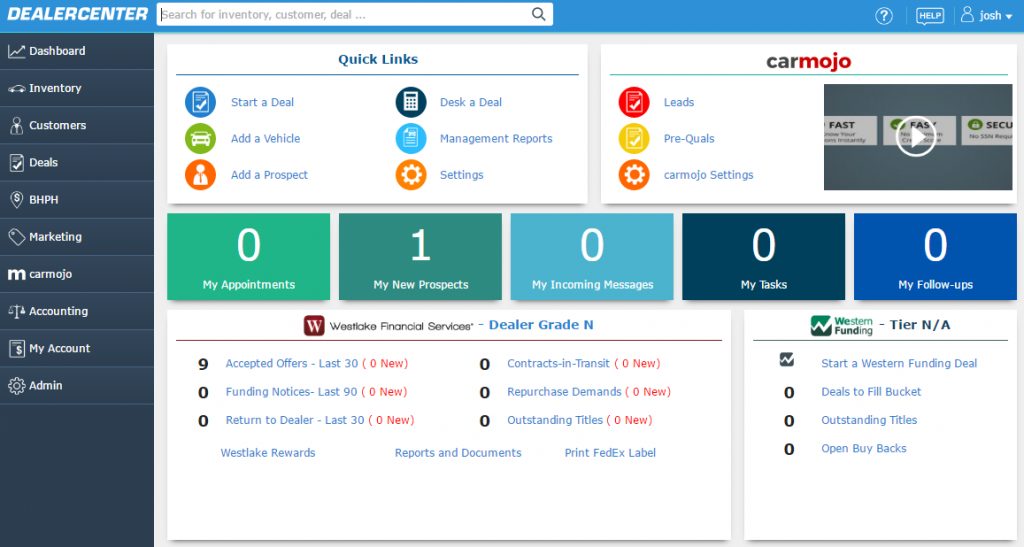Screen dimensions: 1024x547
Task: Open Accepted Offers - Last 30
Action: 292,364
